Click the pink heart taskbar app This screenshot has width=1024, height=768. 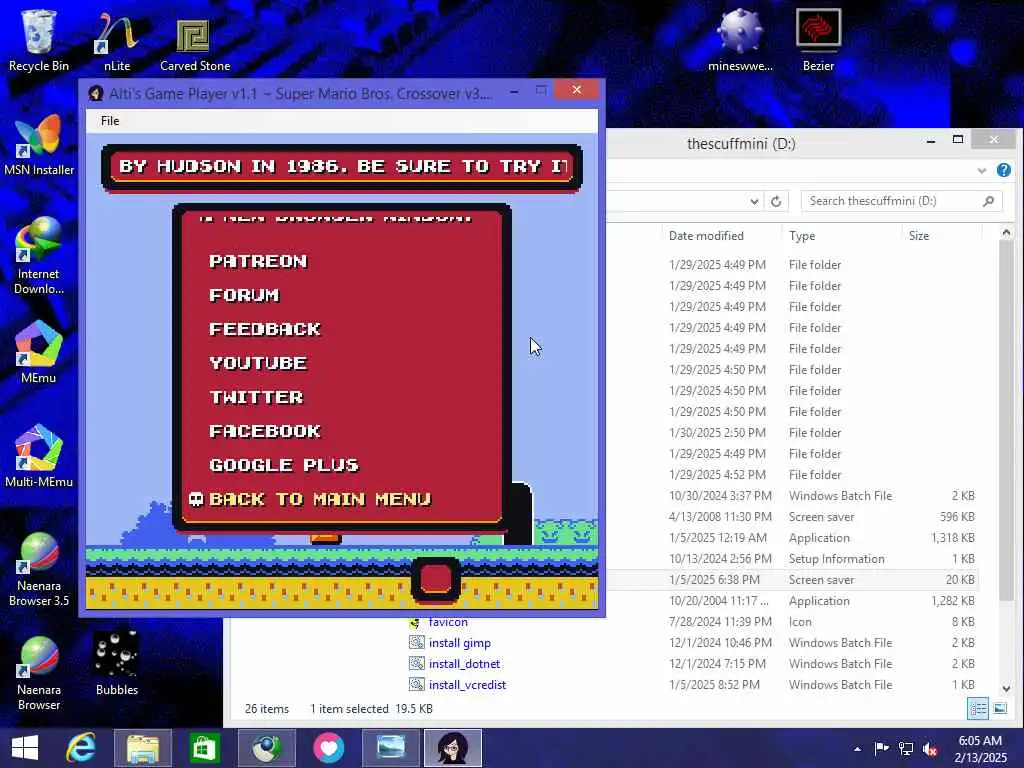point(328,748)
